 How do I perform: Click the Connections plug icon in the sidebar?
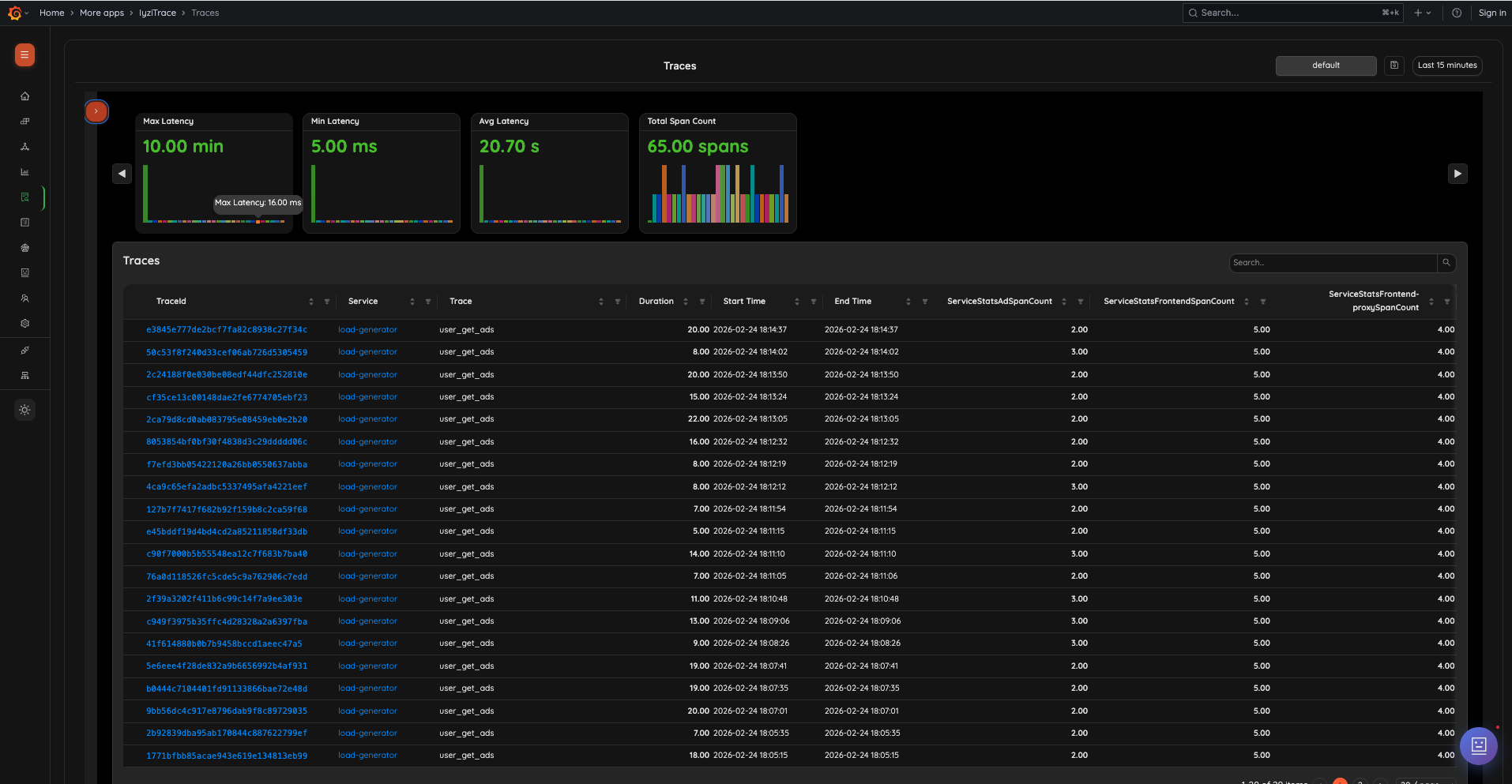point(24,350)
